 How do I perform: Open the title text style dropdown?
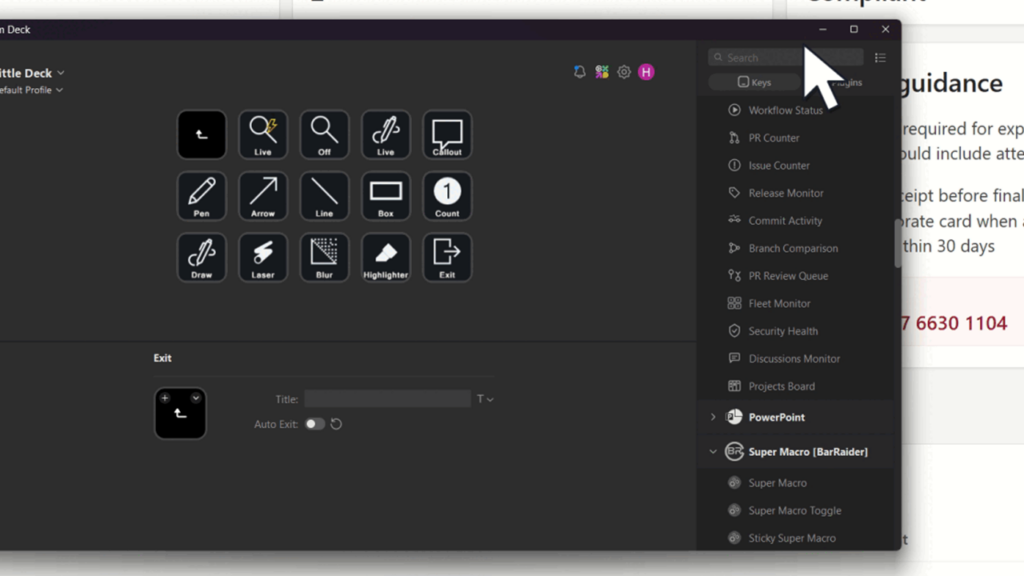tap(485, 399)
